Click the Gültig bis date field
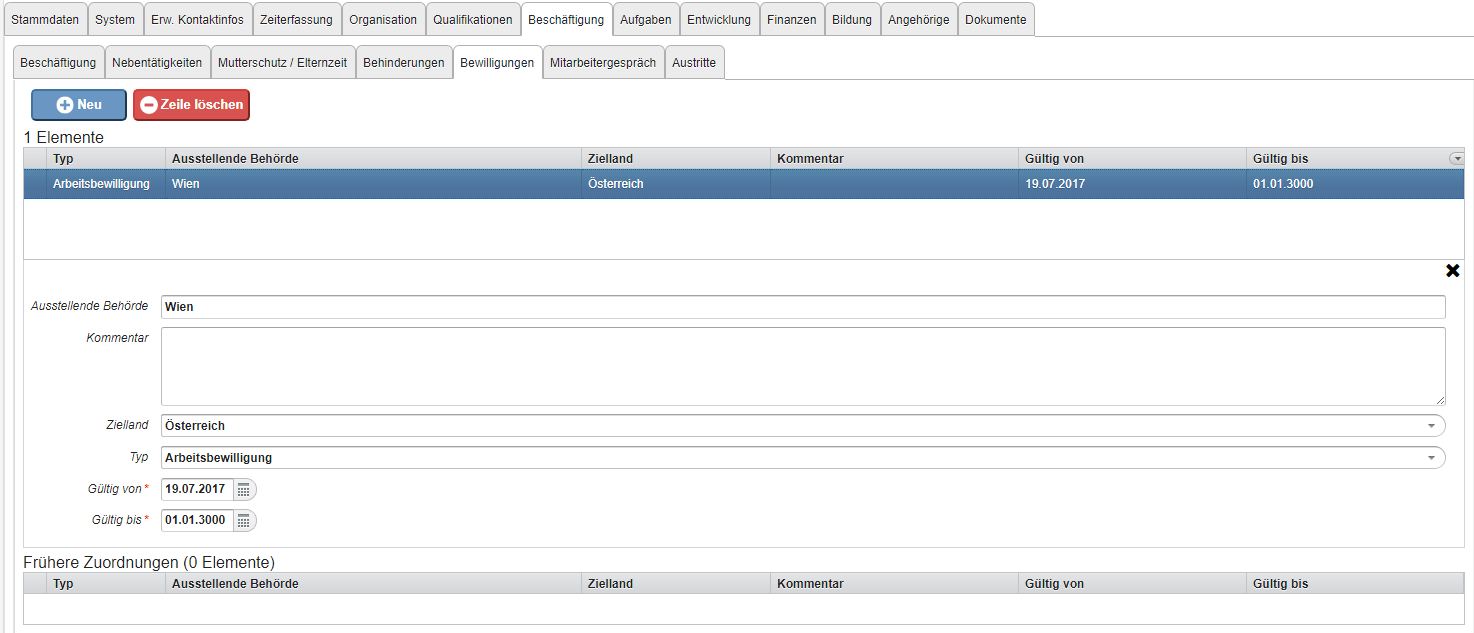 (x=197, y=520)
